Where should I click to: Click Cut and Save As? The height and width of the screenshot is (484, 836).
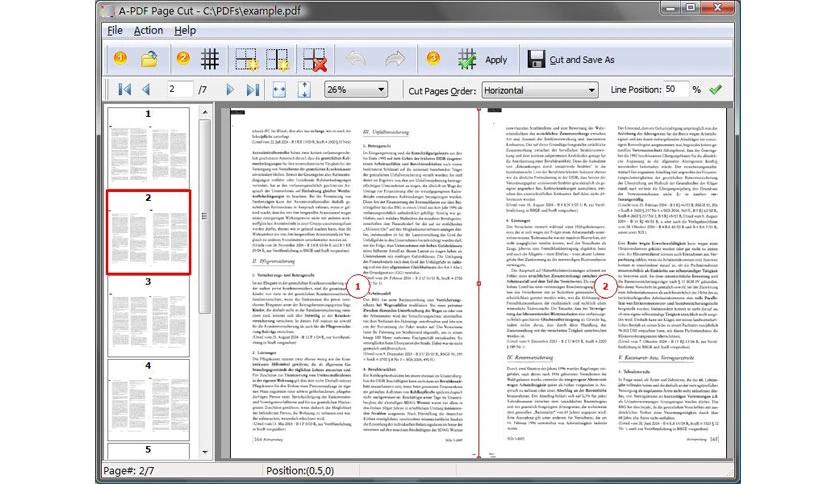tap(571, 60)
